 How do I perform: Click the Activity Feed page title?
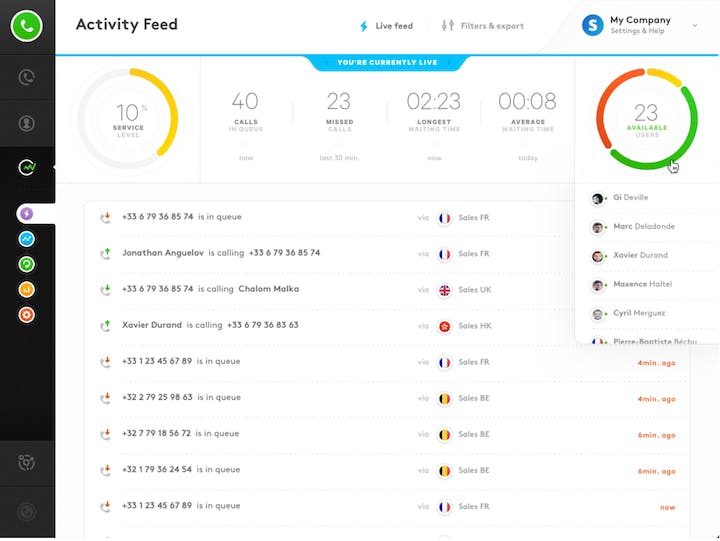tap(127, 24)
